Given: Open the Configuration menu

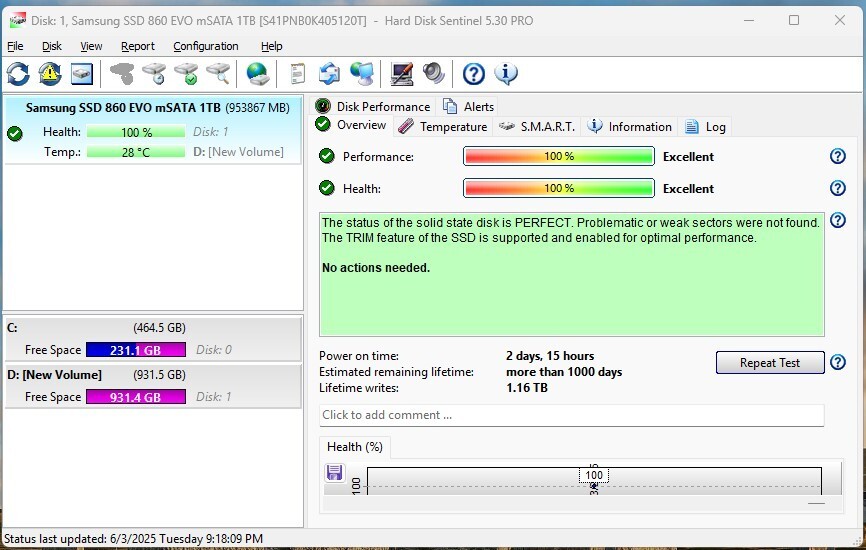Looking at the screenshot, I should [206, 46].
